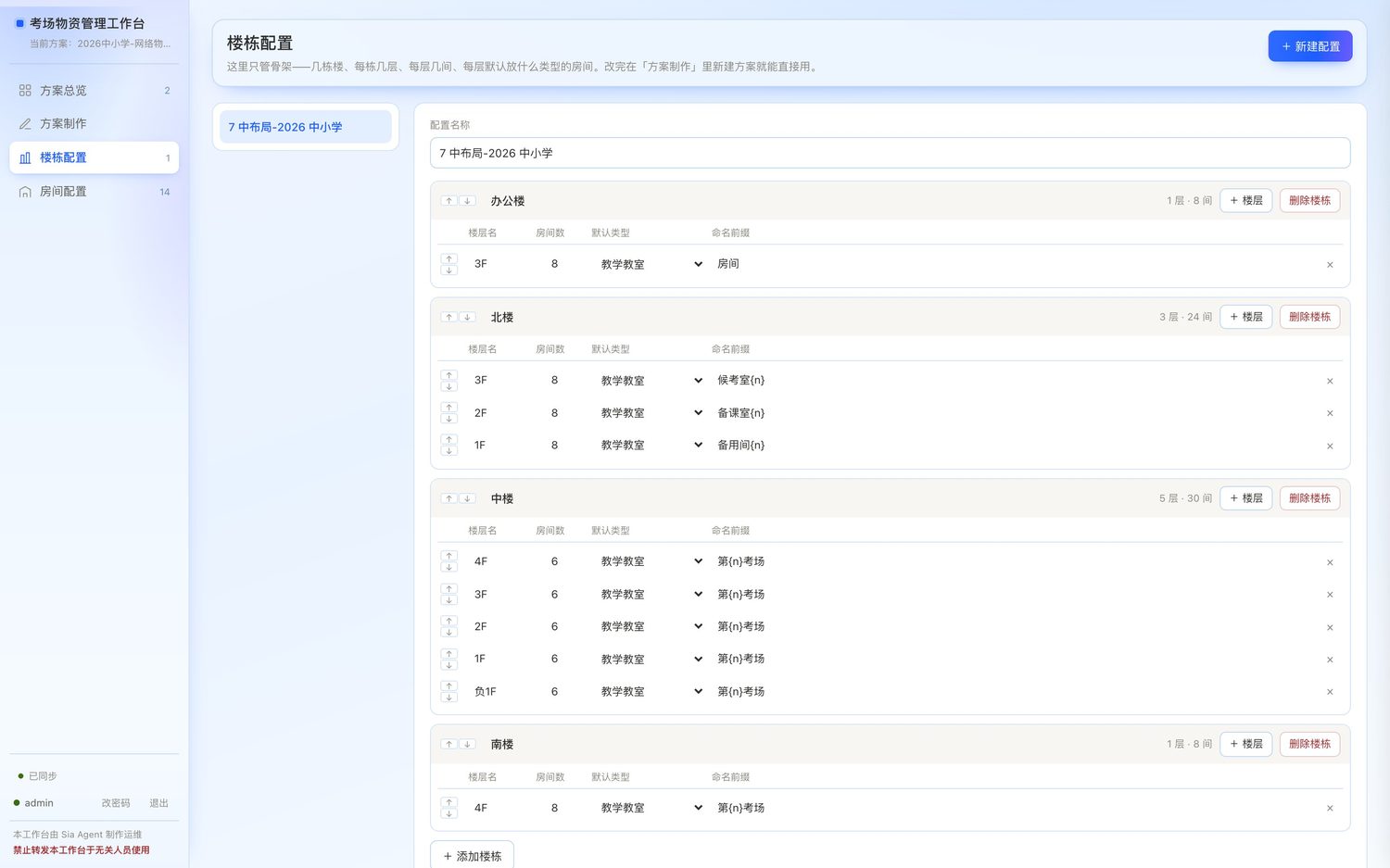Move the 中楼 building down
Viewport: 1390px width, 868px height.
click(468, 498)
